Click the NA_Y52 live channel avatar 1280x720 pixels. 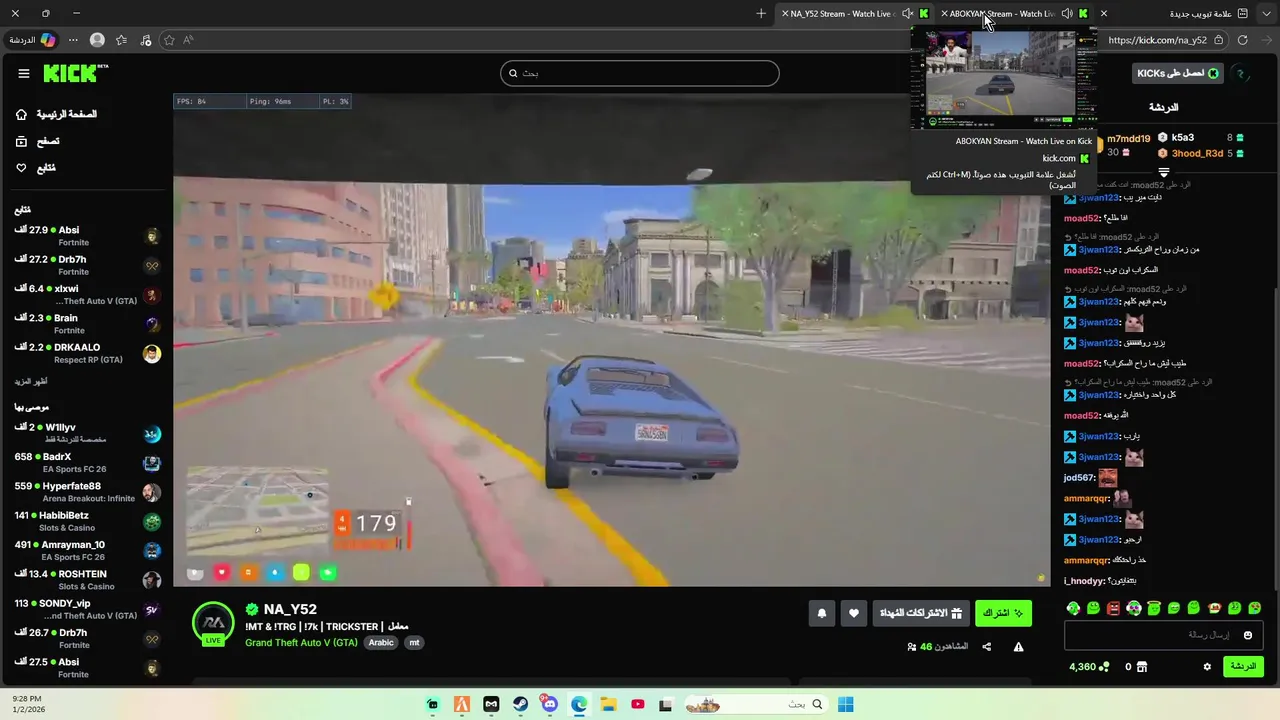pos(213,624)
